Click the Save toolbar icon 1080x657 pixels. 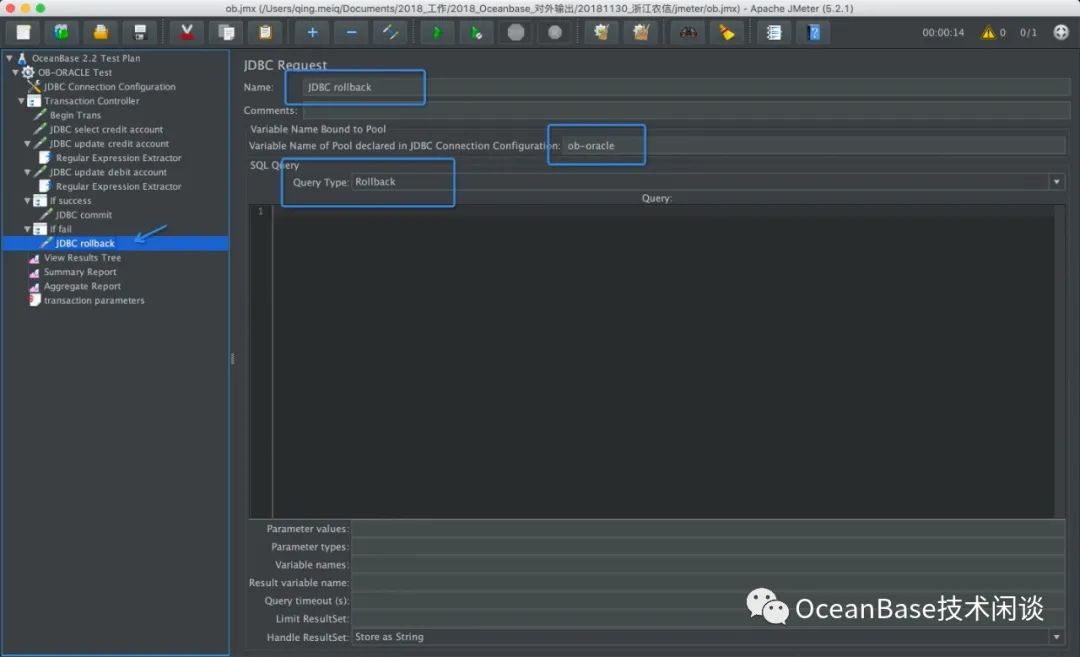point(140,32)
